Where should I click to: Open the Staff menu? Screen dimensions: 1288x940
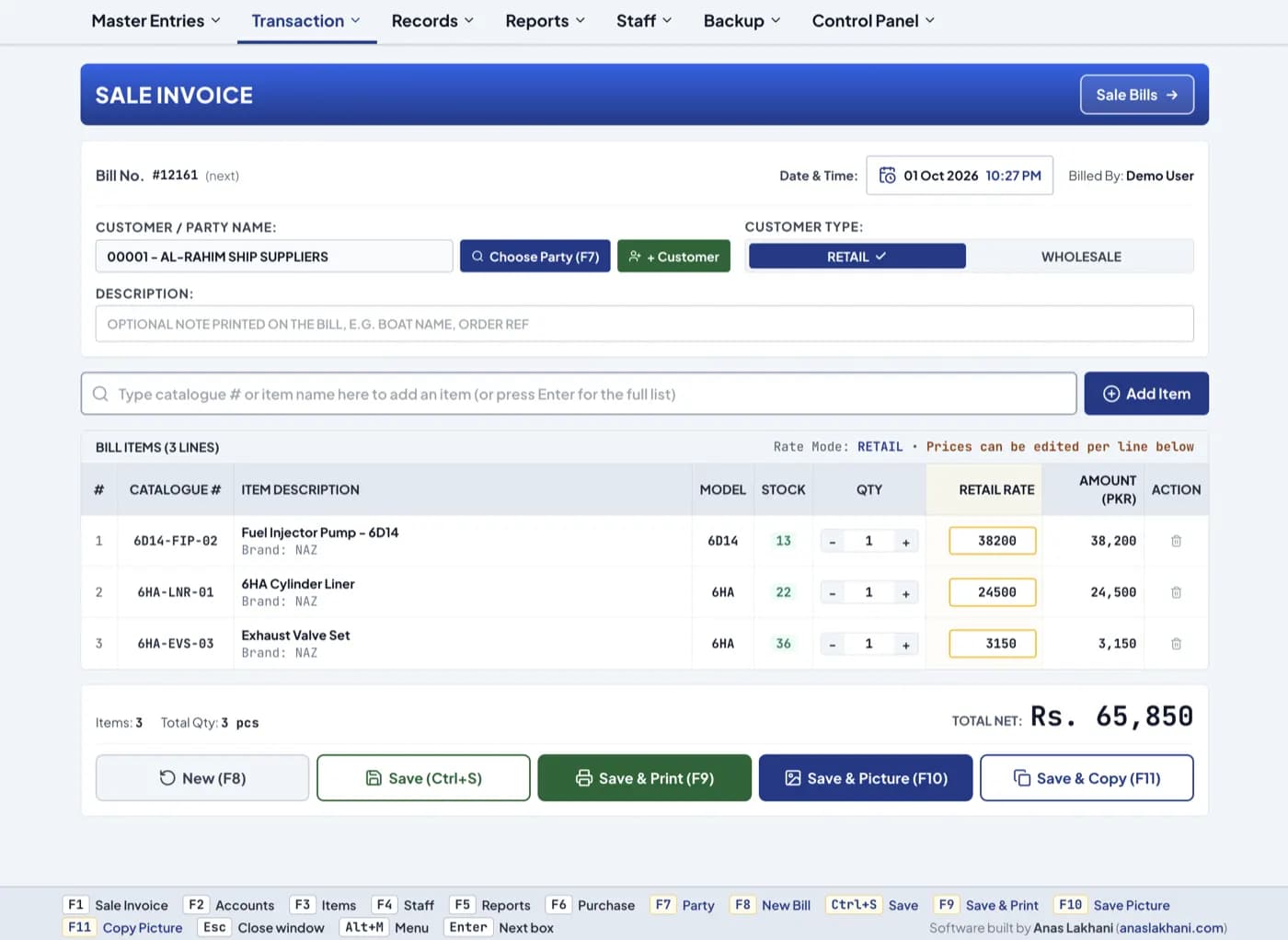(x=644, y=21)
